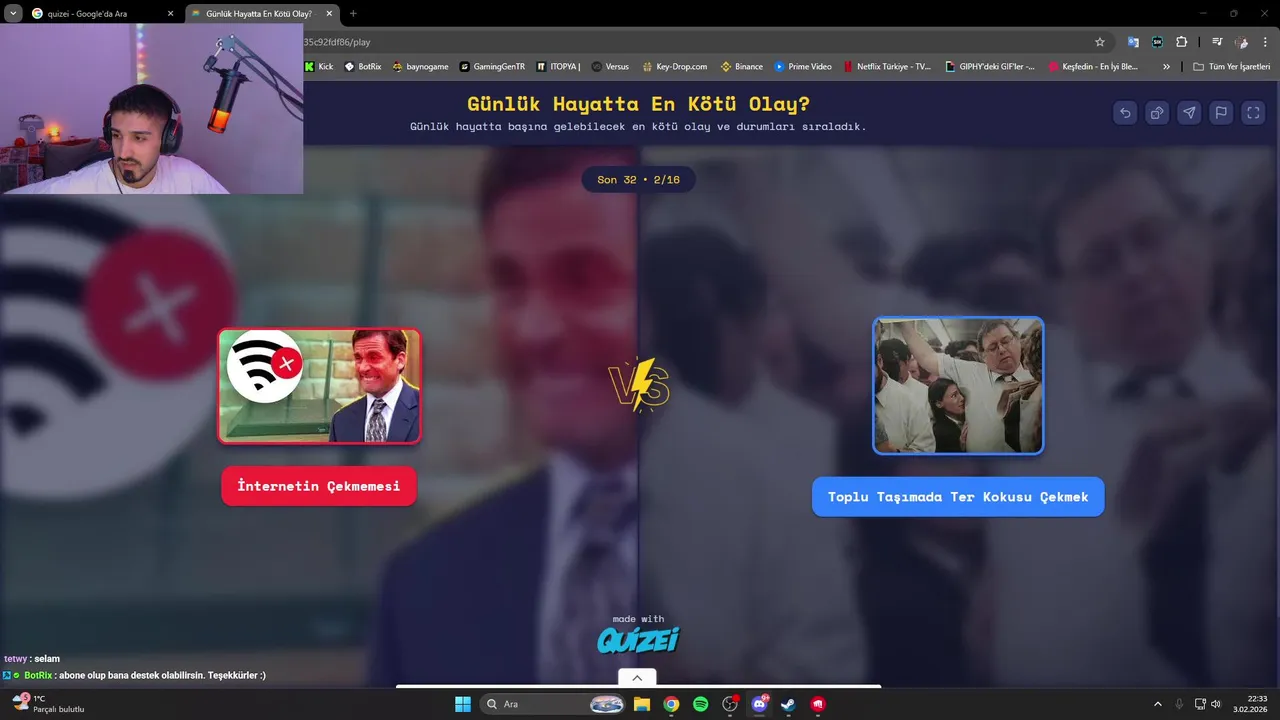Screen dimensions: 1280x720
Task: Open the Kick bookmark
Action: point(319,67)
